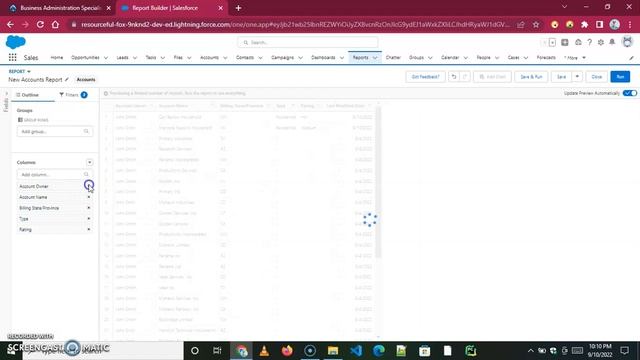Remove the Account Name column

(89, 197)
